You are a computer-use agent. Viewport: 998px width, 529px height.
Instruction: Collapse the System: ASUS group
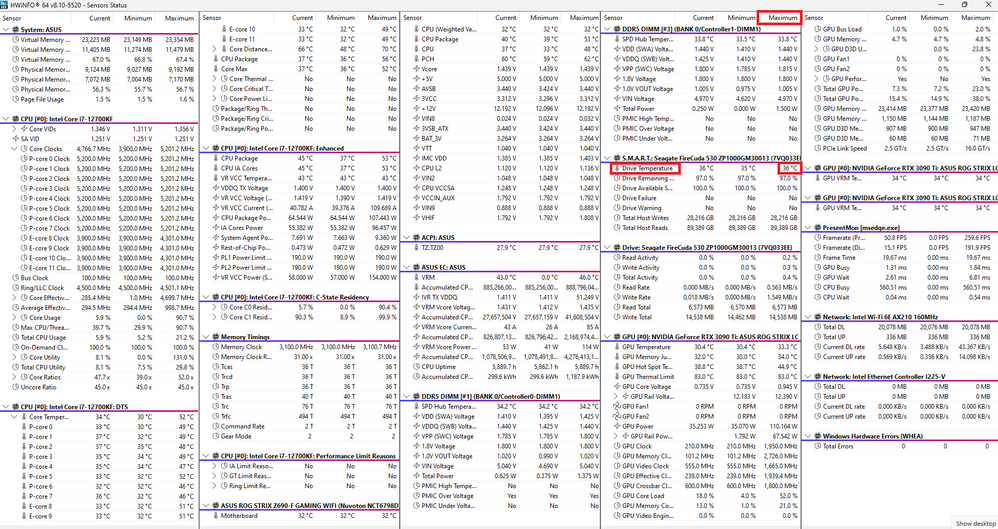(6, 29)
